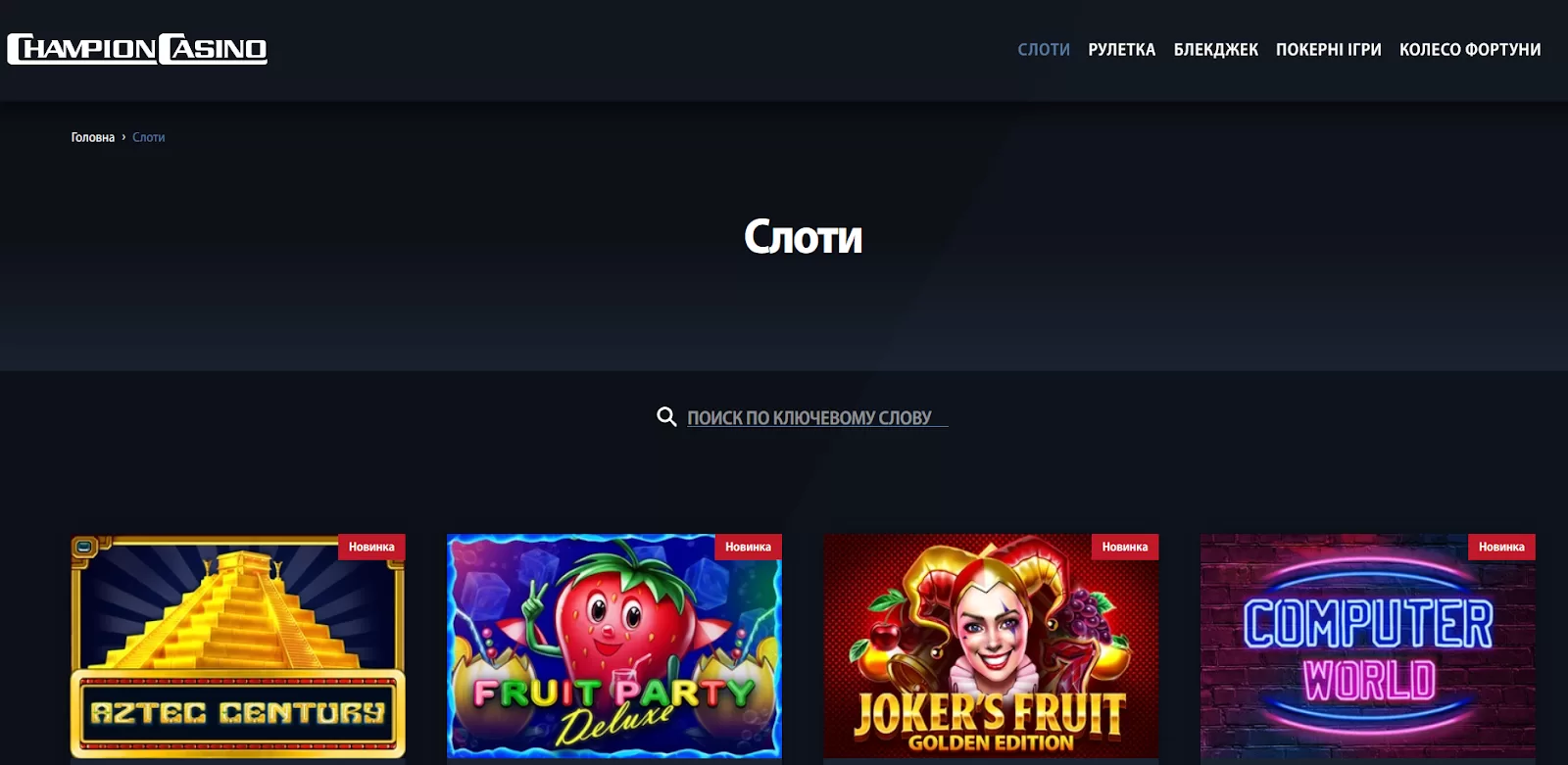Image resolution: width=1568 pixels, height=765 pixels.
Task: Click the Слоти page heading
Action: 804,236
